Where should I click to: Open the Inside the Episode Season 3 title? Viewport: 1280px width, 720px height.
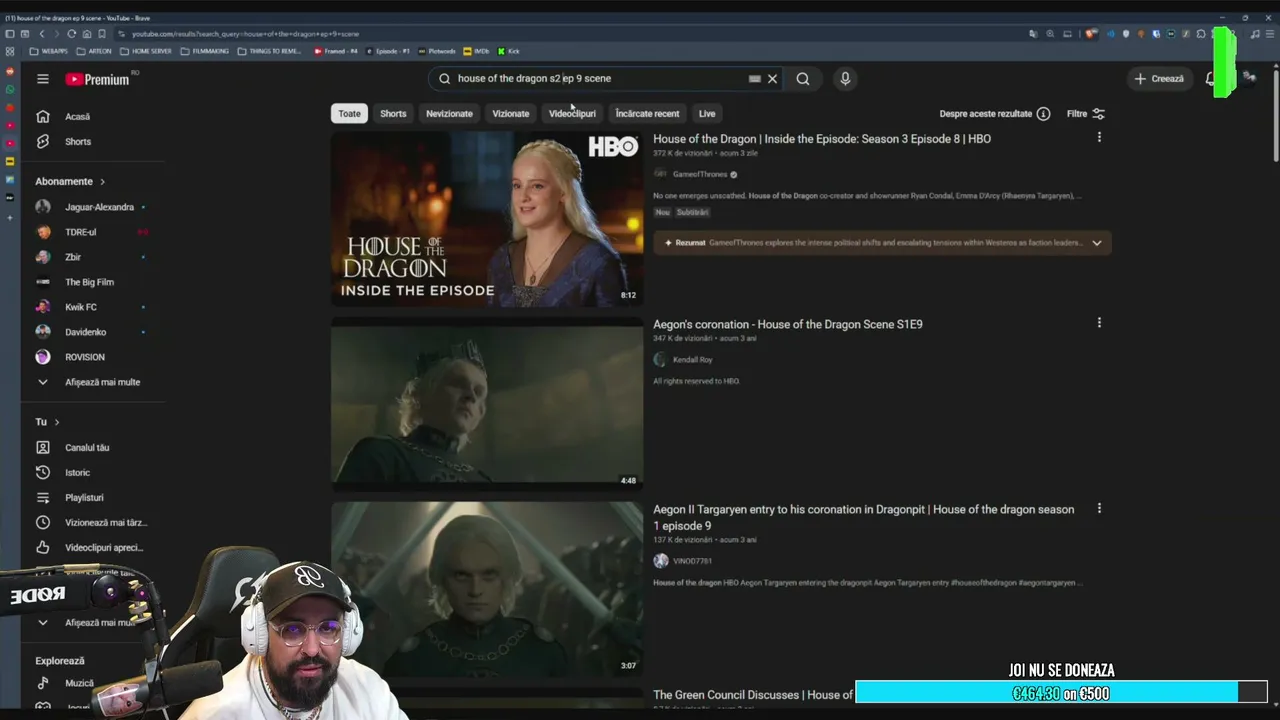click(822, 139)
